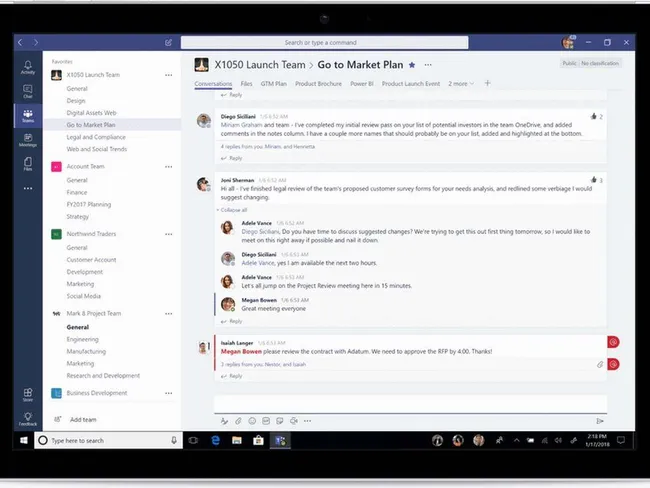Image resolution: width=650 pixels, height=488 pixels.
Task: Select the Legal and Compliance channel
Action: [95, 137]
